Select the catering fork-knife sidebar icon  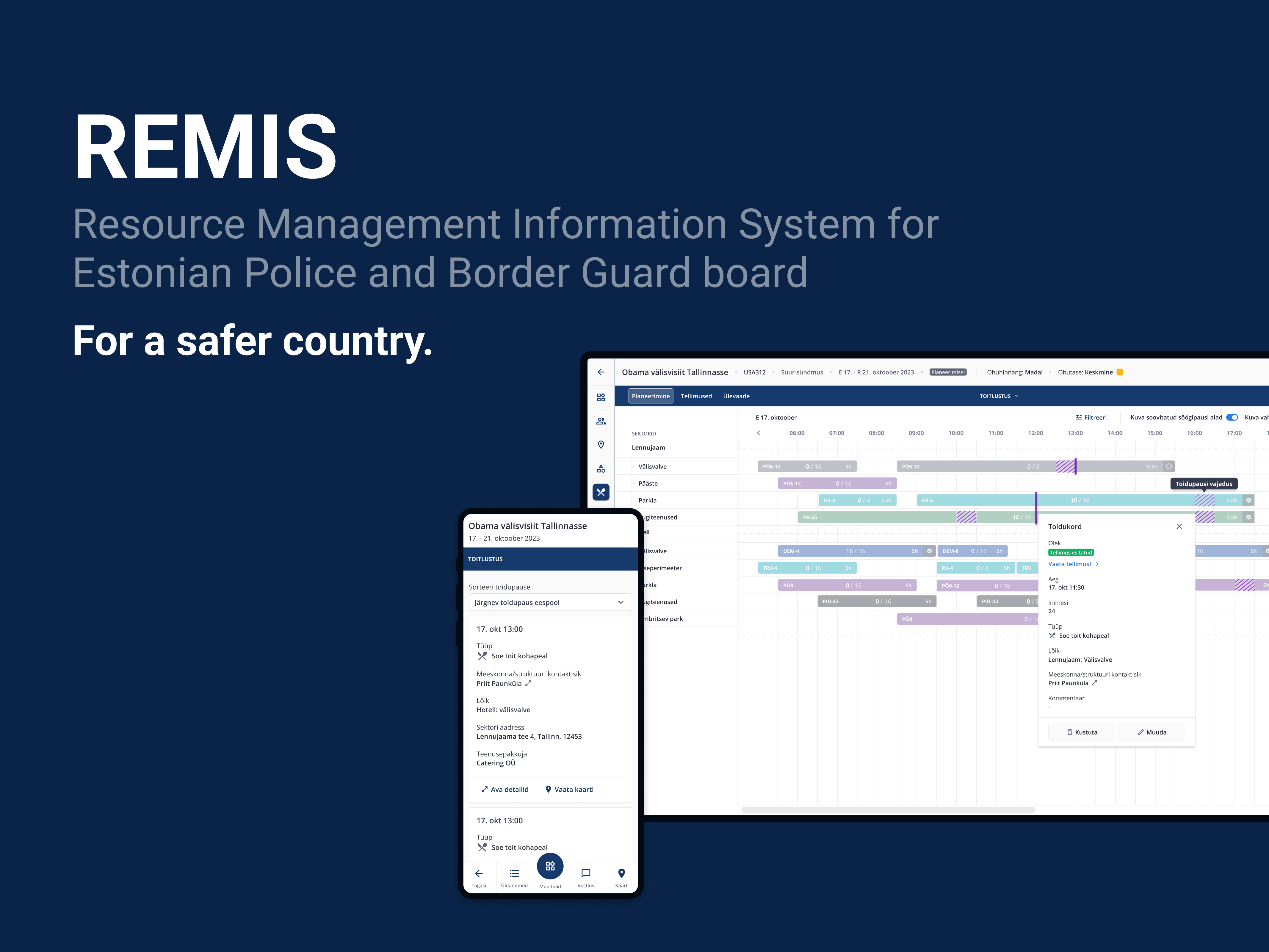(601, 492)
